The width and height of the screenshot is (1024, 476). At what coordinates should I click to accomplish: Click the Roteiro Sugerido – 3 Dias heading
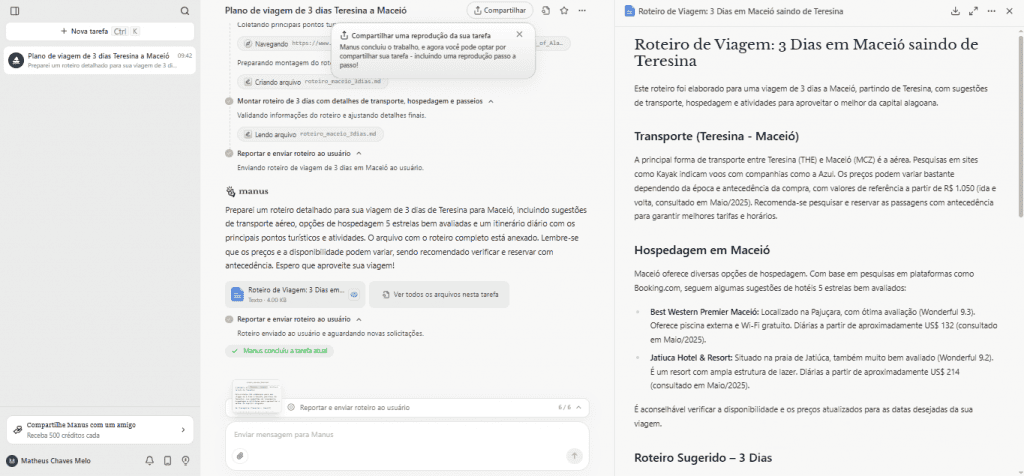click(x=703, y=458)
